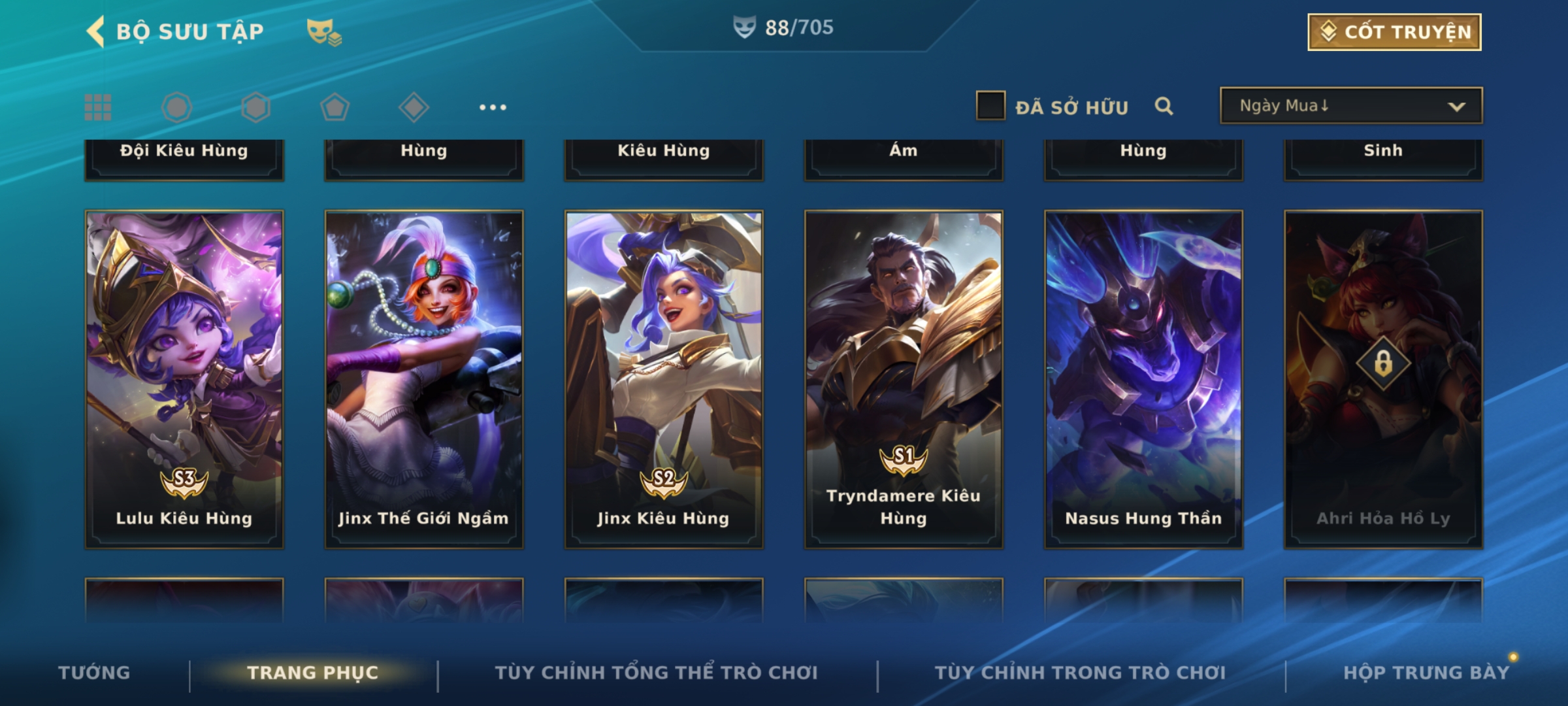Open the skin search magnifier
Screen dimensions: 1568x706
click(1164, 106)
